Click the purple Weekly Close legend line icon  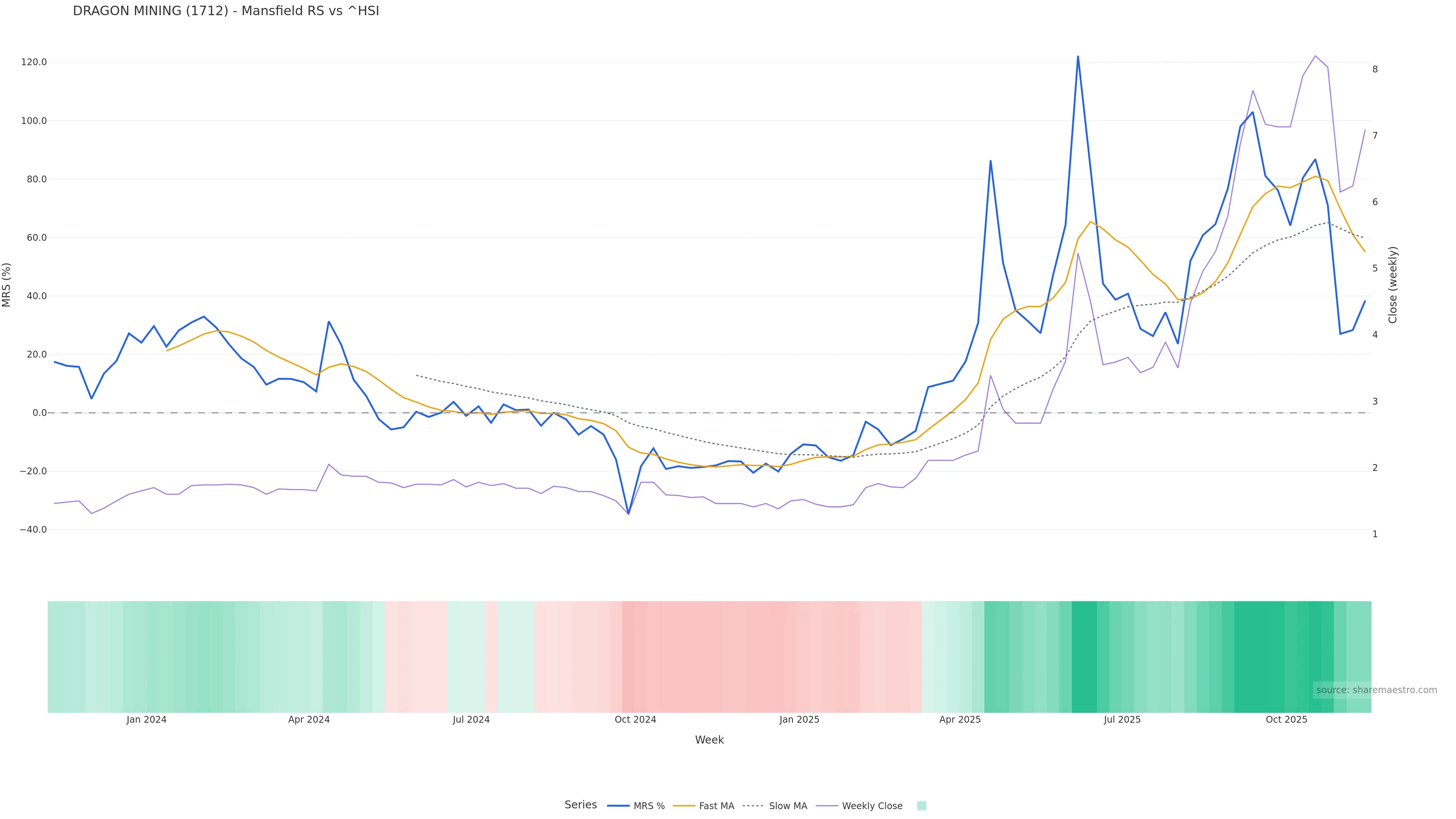point(827,806)
